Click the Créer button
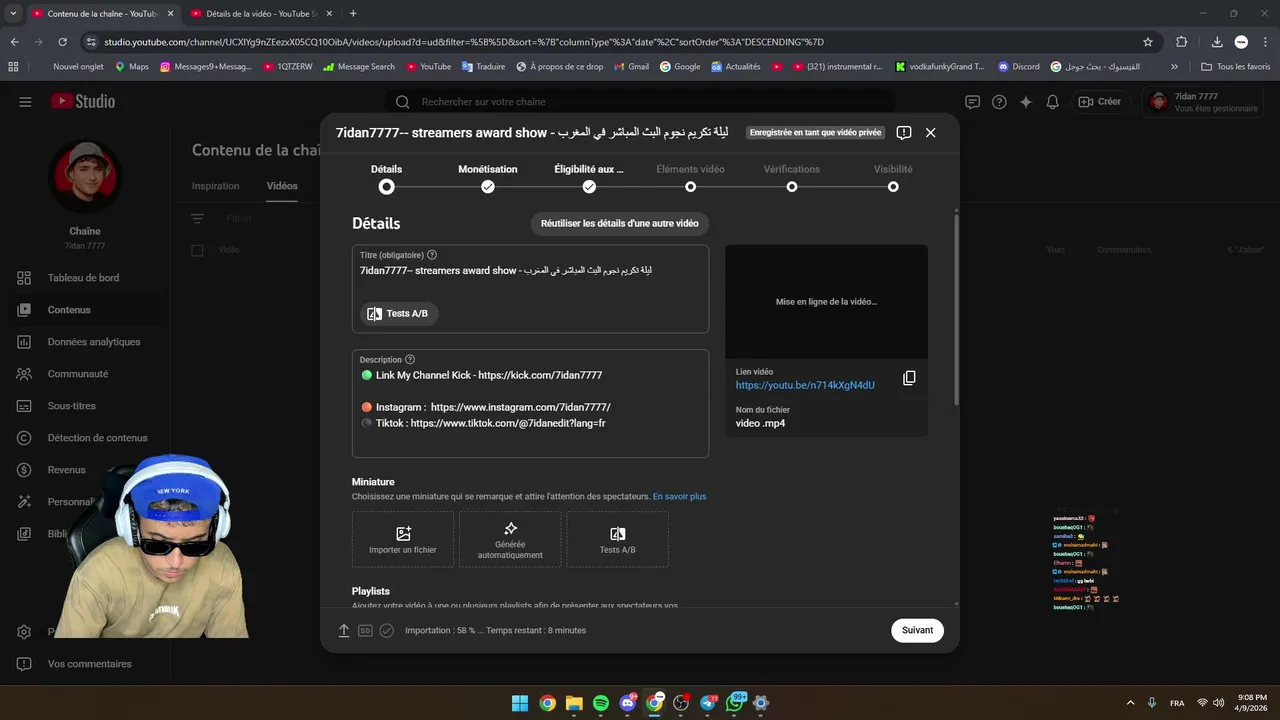 tap(1100, 102)
